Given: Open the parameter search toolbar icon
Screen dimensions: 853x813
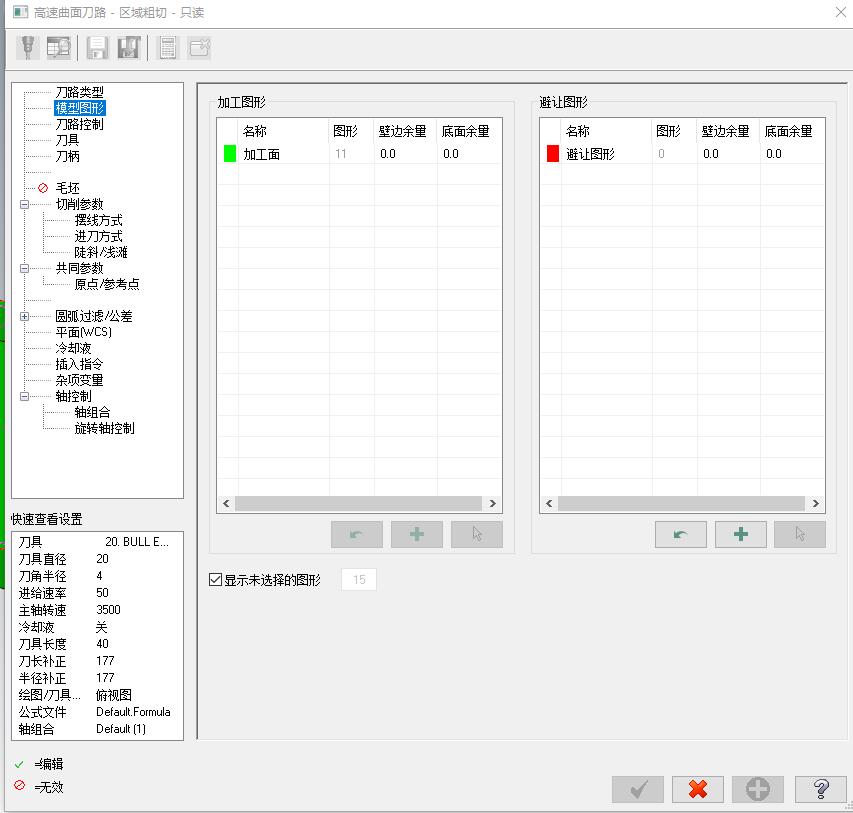Looking at the screenshot, I should pyautogui.click(x=59, y=47).
